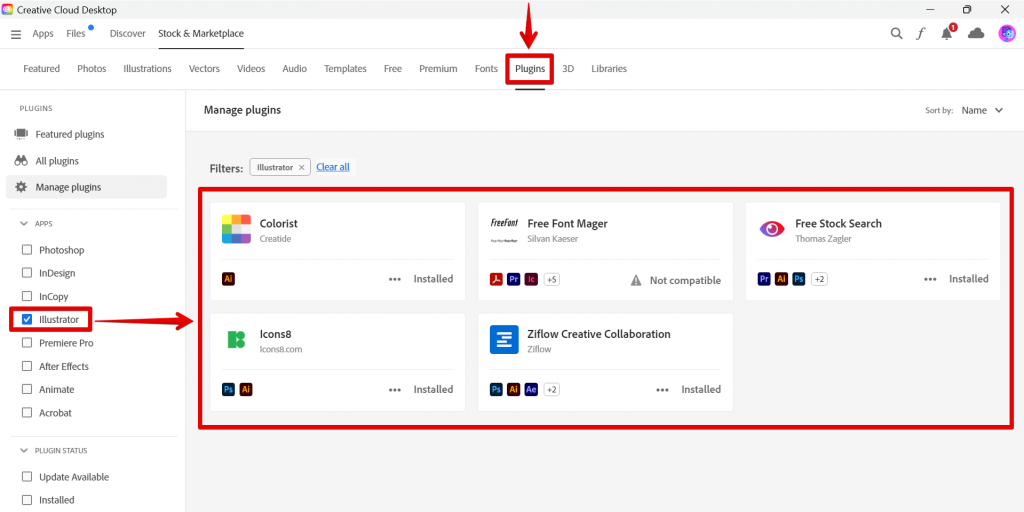Image resolution: width=1024 pixels, height=512 pixels.
Task: Open the search magnifier icon in header
Action: [x=896, y=33]
